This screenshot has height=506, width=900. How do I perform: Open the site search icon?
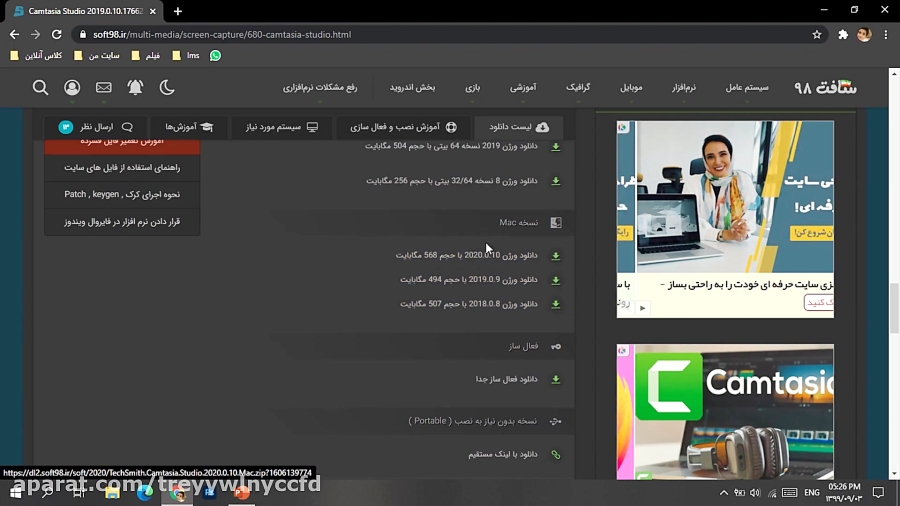[x=40, y=87]
